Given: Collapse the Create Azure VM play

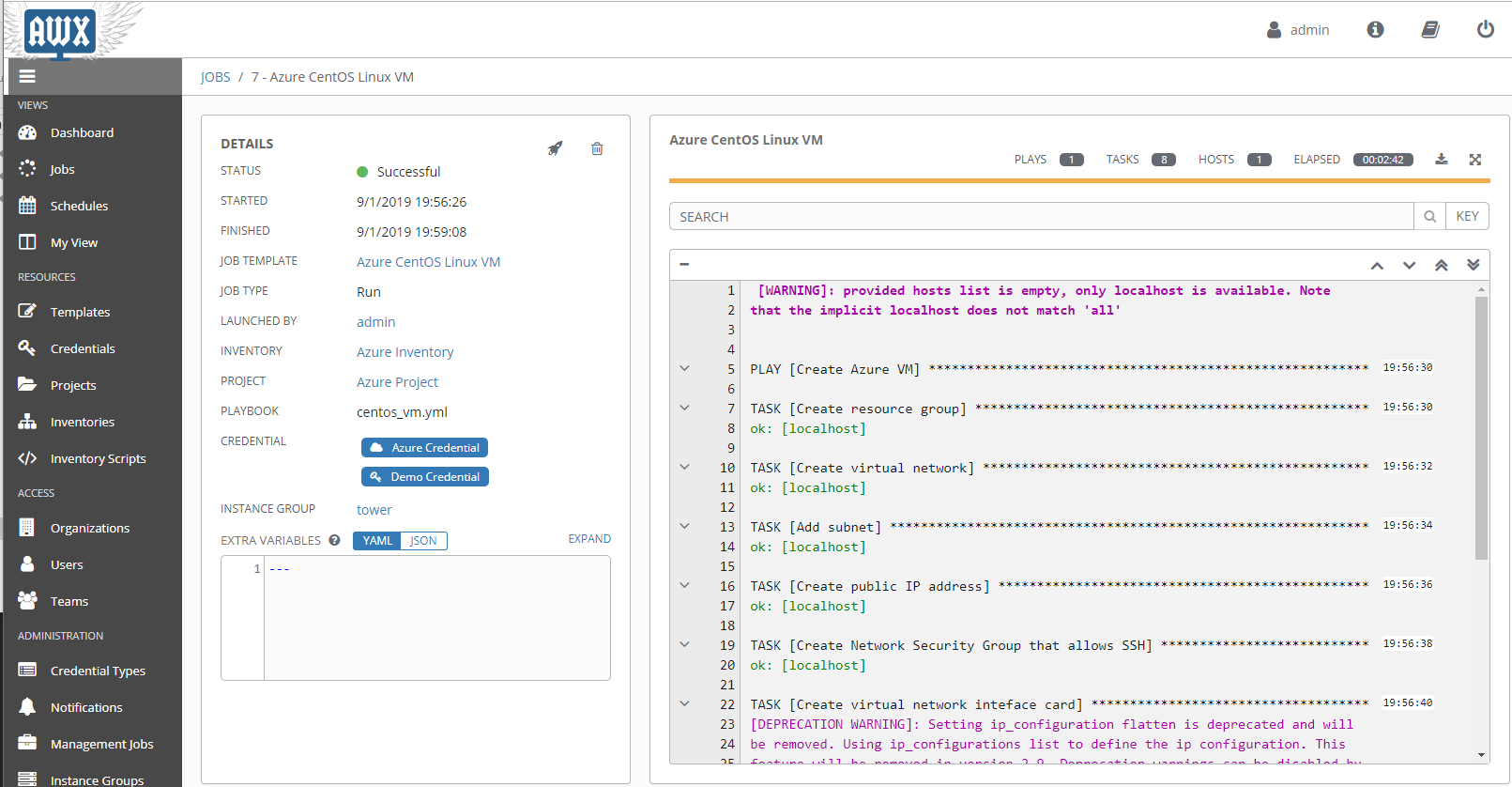Looking at the screenshot, I should coord(684,368).
